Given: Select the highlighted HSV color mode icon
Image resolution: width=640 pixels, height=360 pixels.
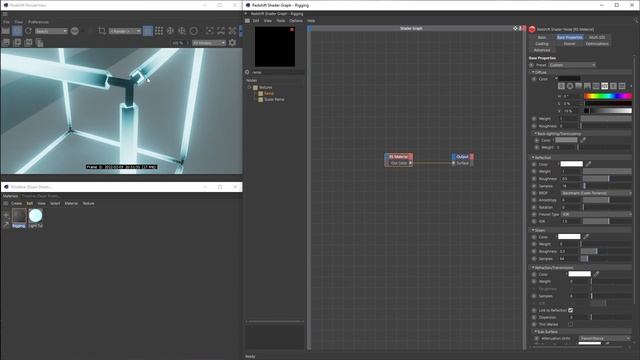Looking at the screenshot, I should (604, 86).
